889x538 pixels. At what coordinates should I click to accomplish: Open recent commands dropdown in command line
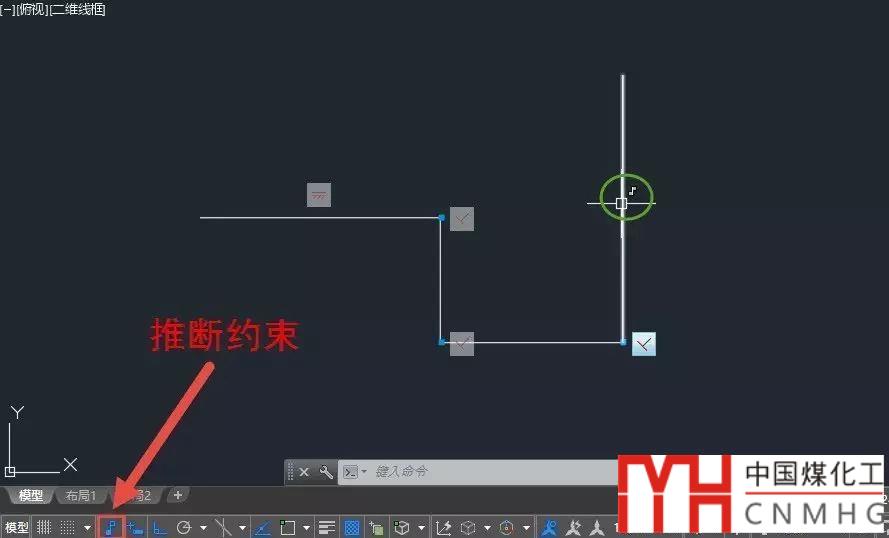click(363, 472)
